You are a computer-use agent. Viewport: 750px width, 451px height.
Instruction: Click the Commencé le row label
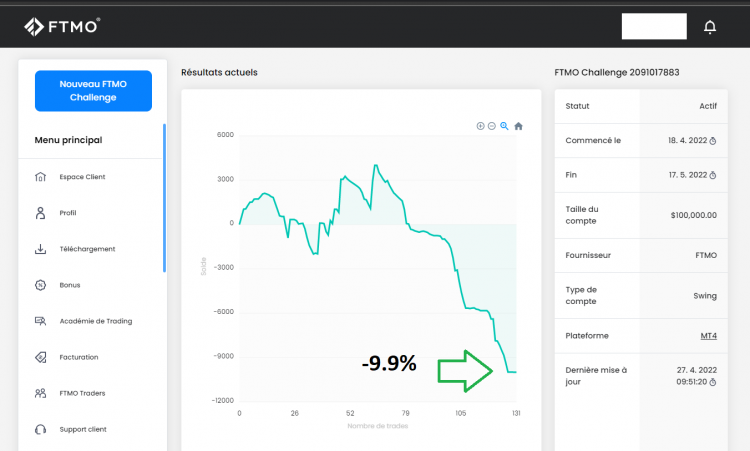(593, 141)
